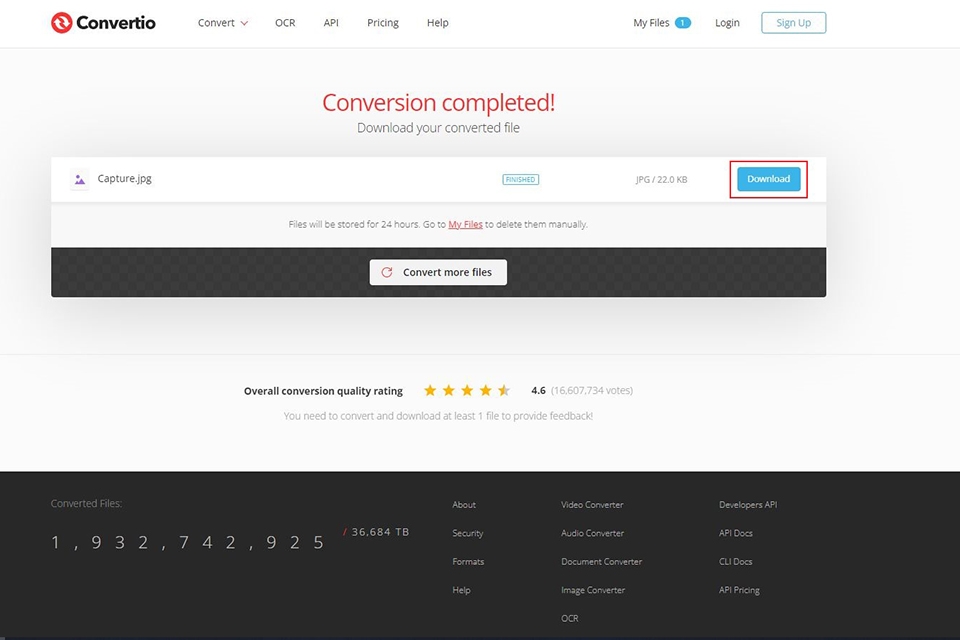
Task: Click the Login link
Action: 727,23
